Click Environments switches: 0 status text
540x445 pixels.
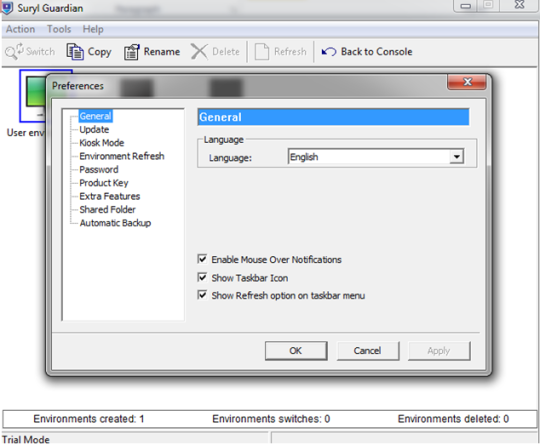pyautogui.click(x=271, y=419)
